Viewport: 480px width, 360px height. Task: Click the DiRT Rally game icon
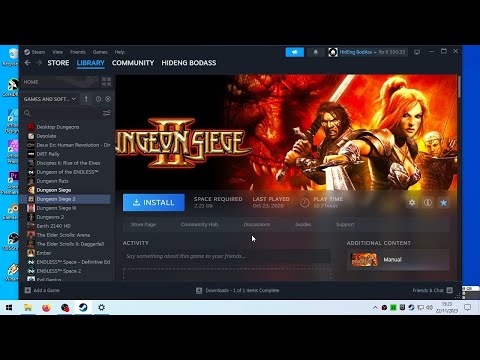(x=31, y=154)
